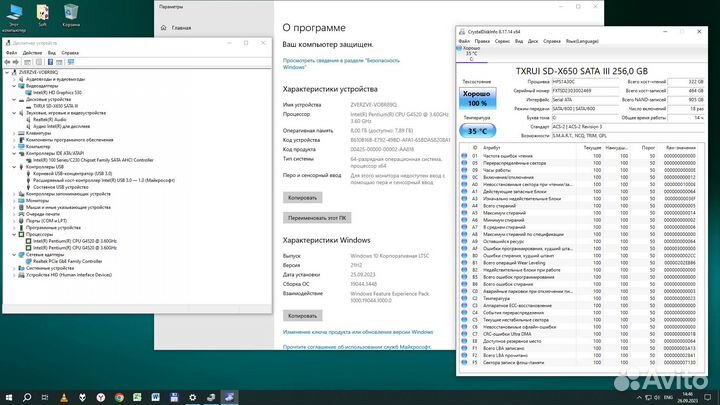The height and width of the screenshot is (405, 720).
Task: Click Device Manager help toolbar icon
Action: pyautogui.click(x=51, y=62)
